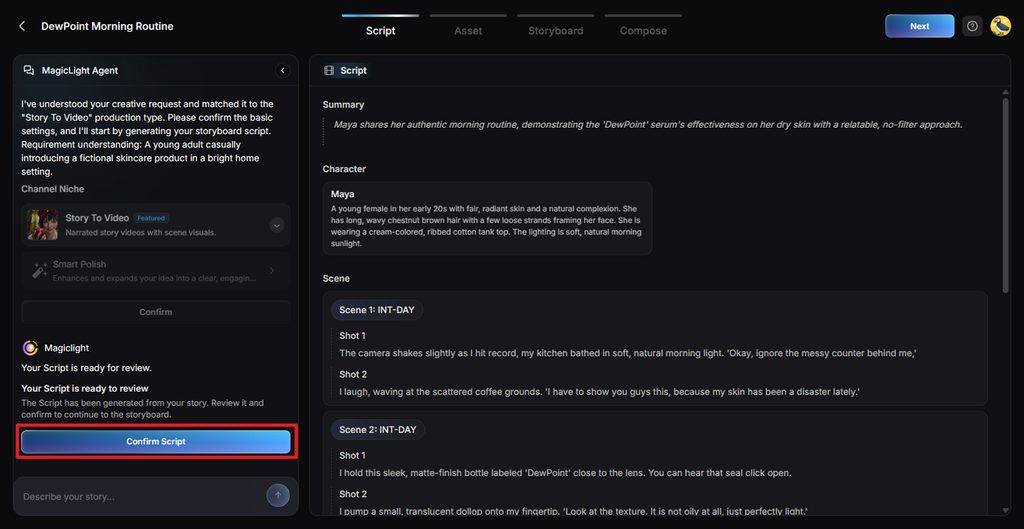1024x529 pixels.
Task: Select the Scene 1: INT-DAY label
Action: (377, 310)
